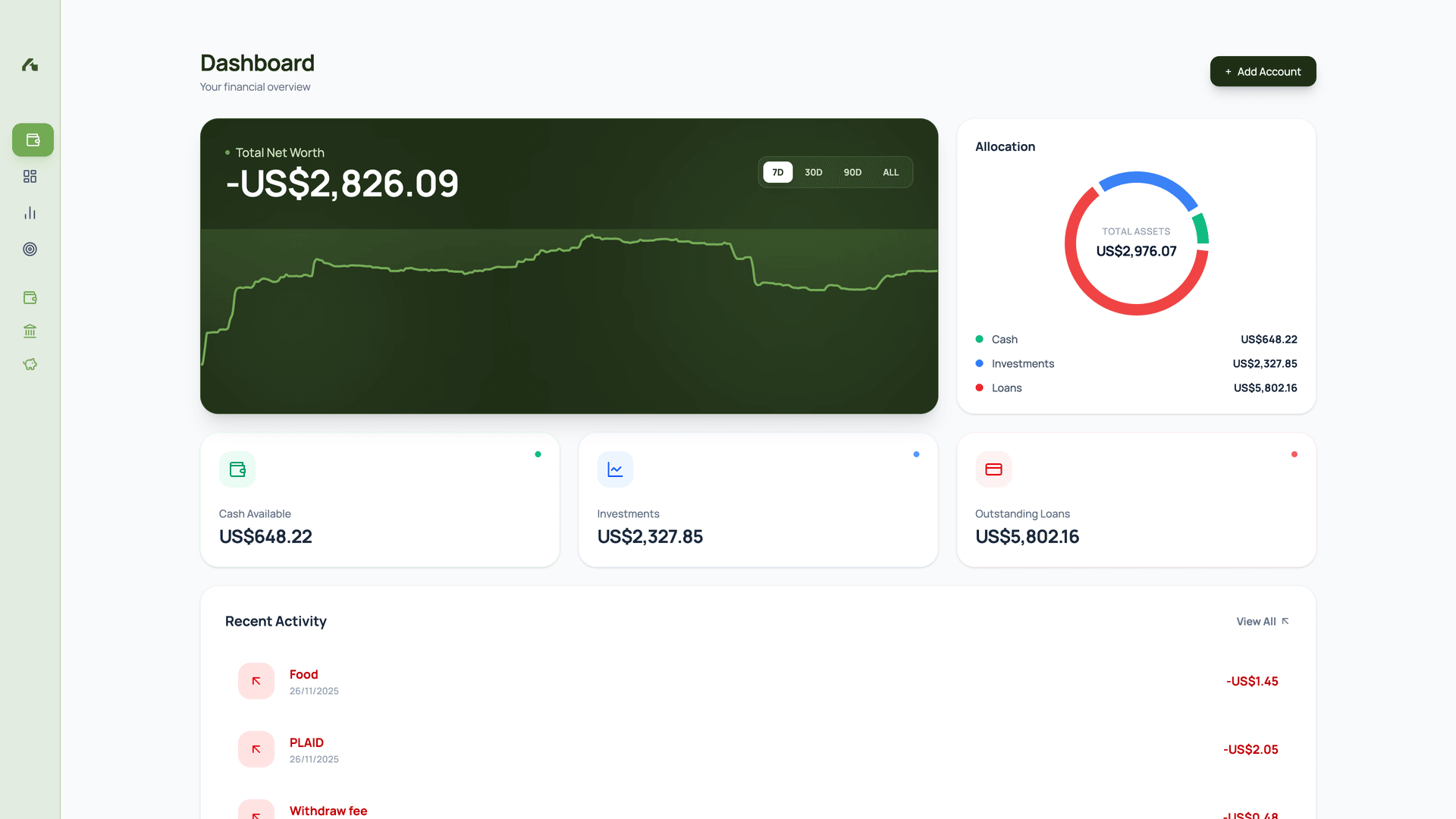1456x819 pixels.
Task: Toggle the red Loans legend dot
Action: 978,388
